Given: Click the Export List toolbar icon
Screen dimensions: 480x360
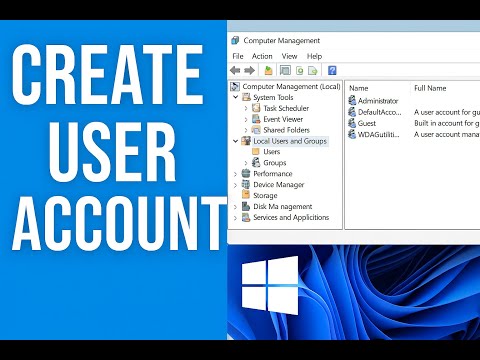Looking at the screenshot, I should (313, 70).
